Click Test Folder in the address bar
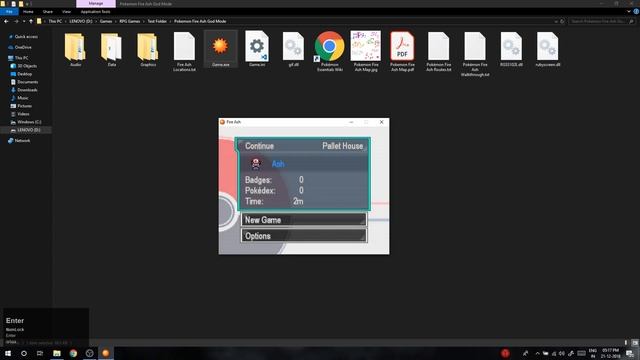The width and height of the screenshot is (640, 360). [x=157, y=21]
